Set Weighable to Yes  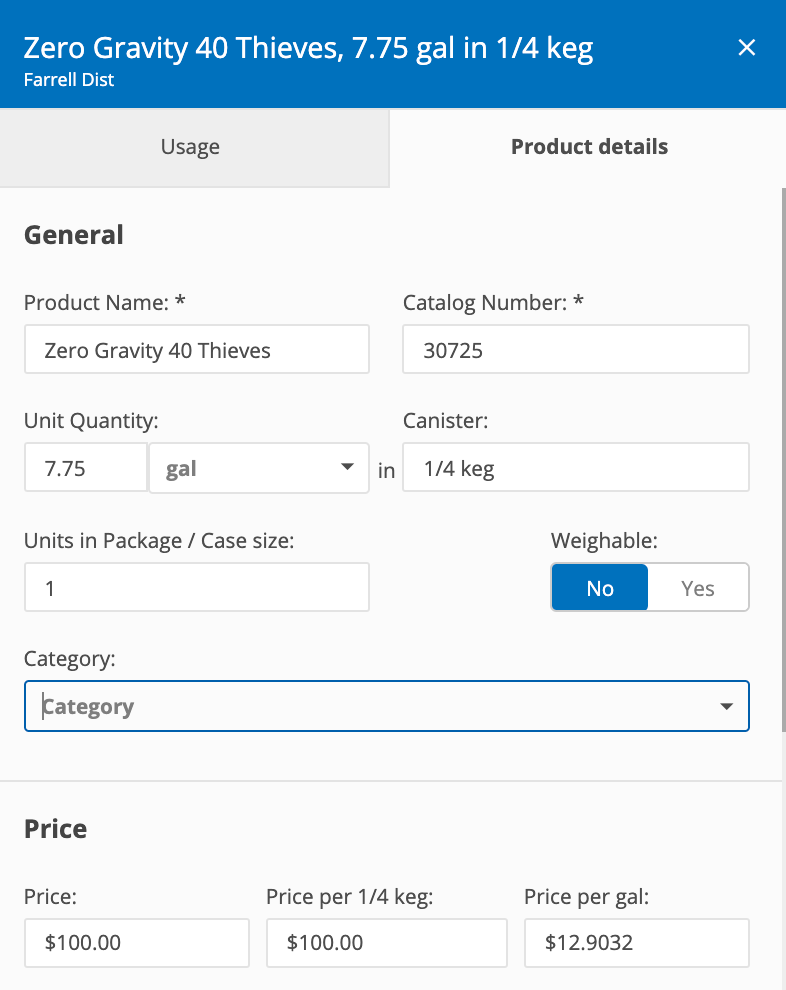pos(697,587)
